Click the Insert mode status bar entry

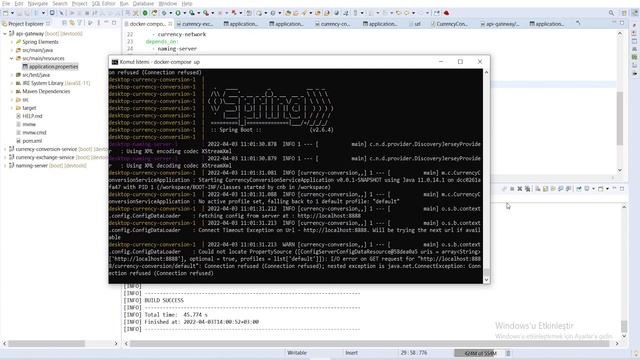point(351,353)
